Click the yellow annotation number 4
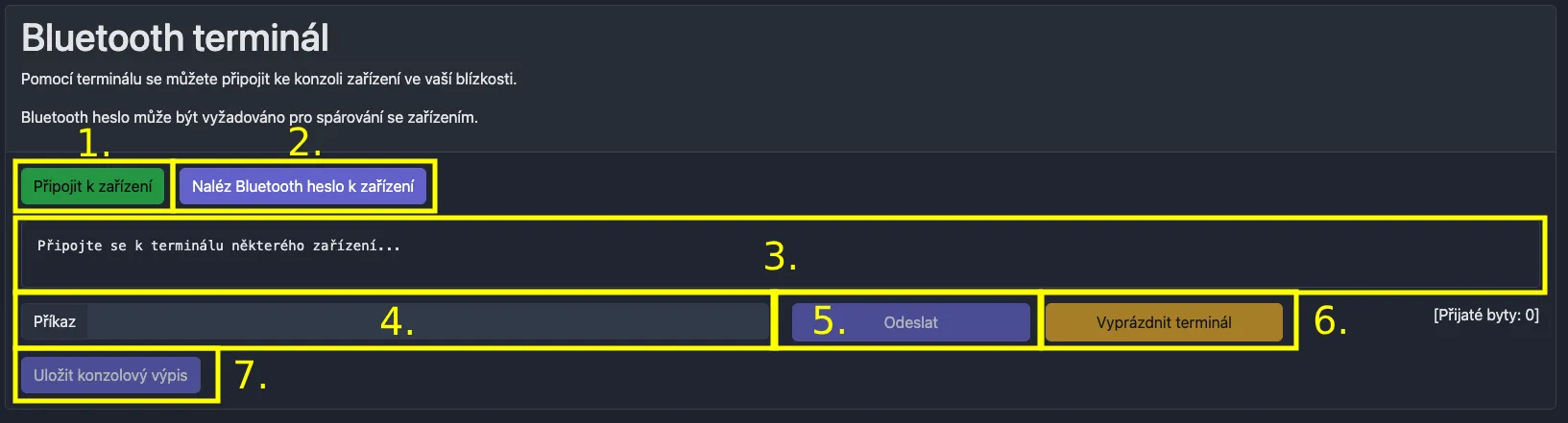Viewport: 1568px width, 423px height. 396,322
